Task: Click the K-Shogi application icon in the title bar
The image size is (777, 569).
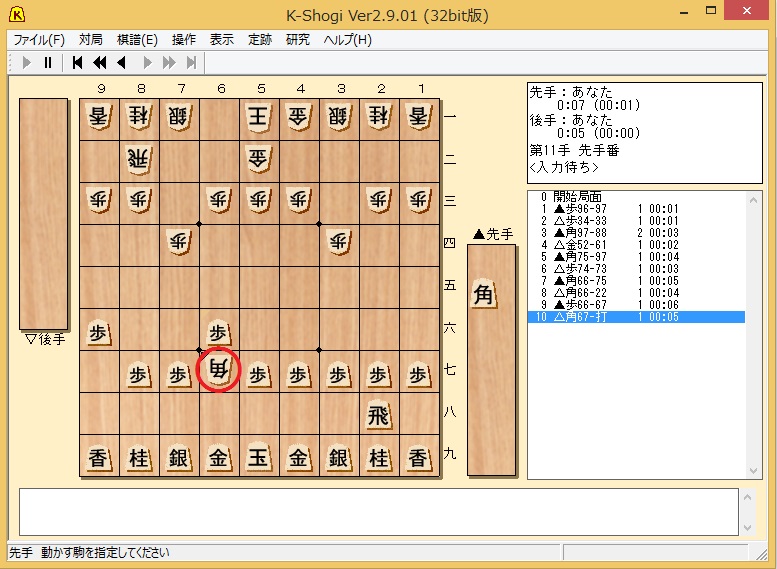Action: [17, 14]
